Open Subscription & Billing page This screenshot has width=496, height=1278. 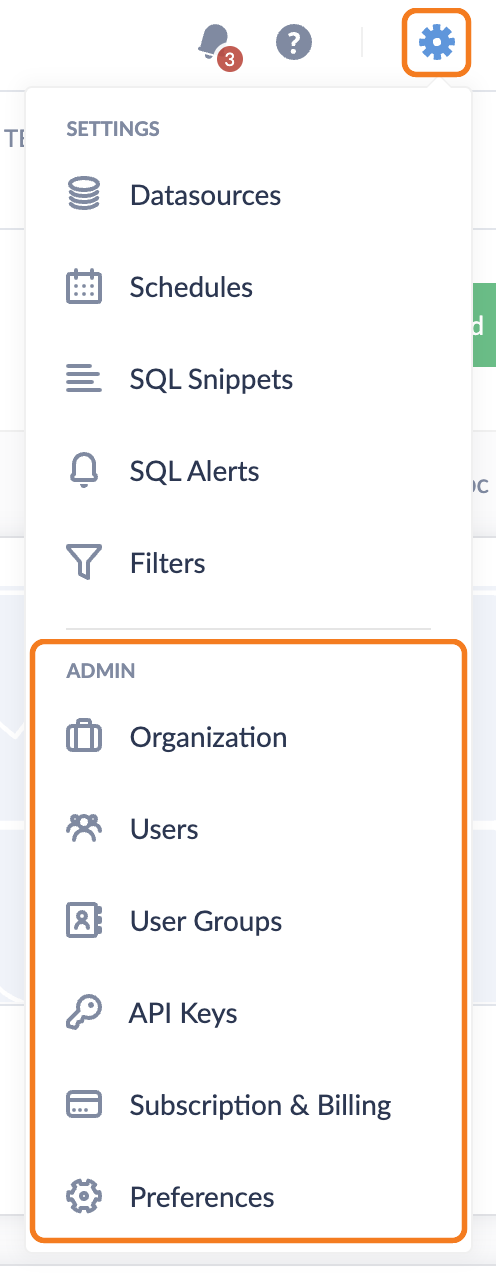point(248,1105)
